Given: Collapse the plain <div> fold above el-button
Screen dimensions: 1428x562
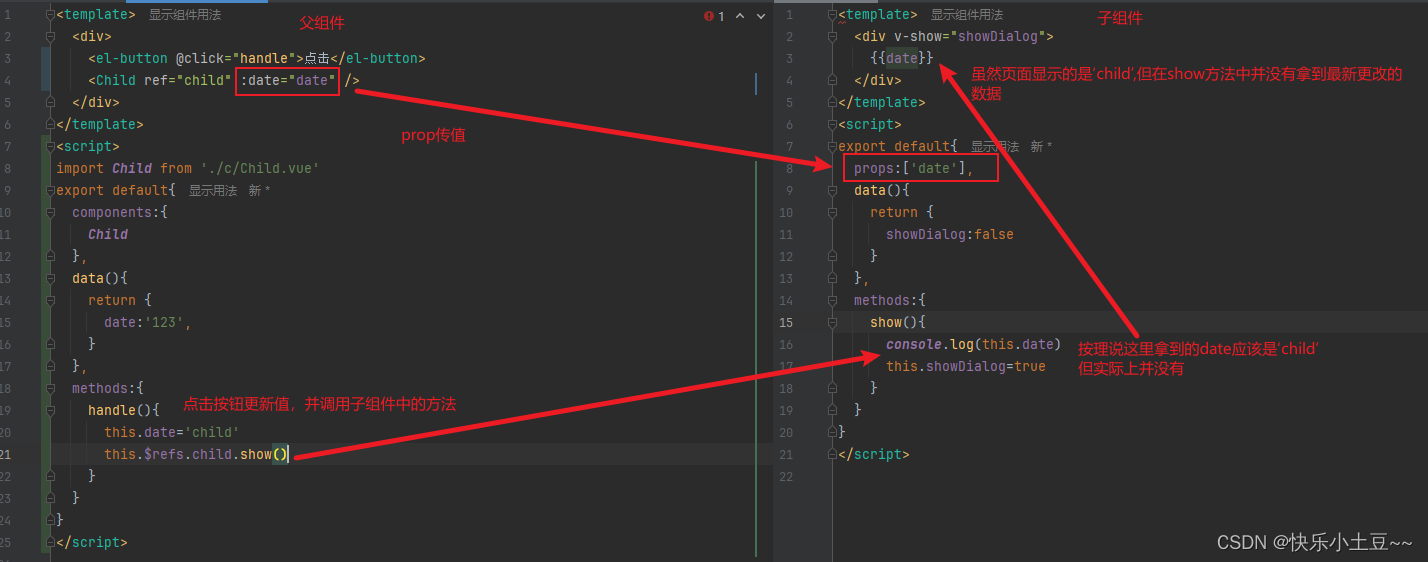Looking at the screenshot, I should point(51,37).
